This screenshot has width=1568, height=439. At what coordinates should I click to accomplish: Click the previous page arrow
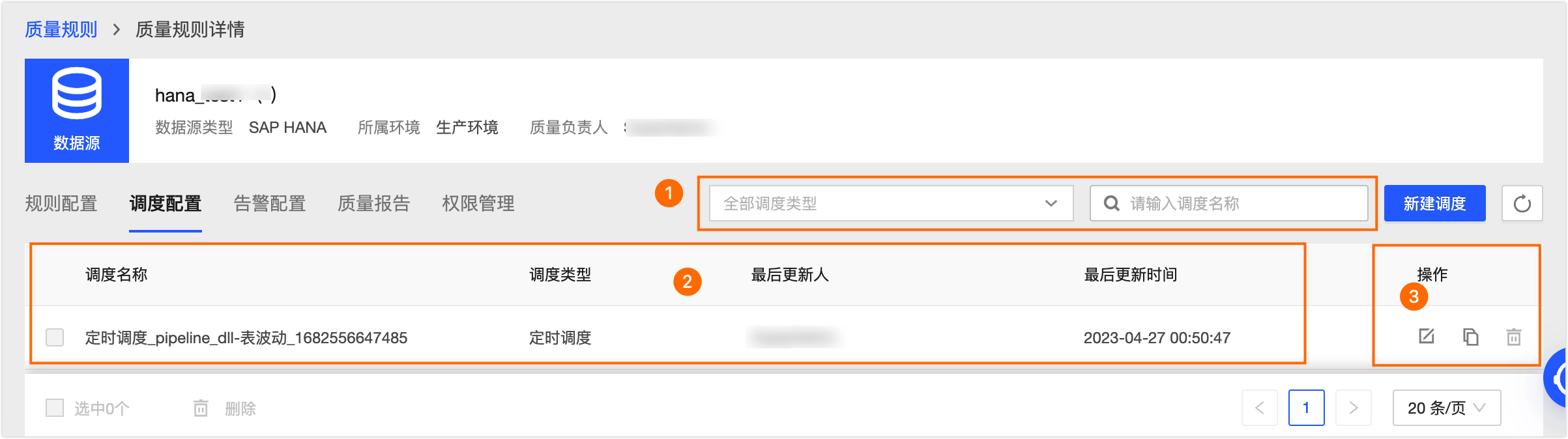1259,408
